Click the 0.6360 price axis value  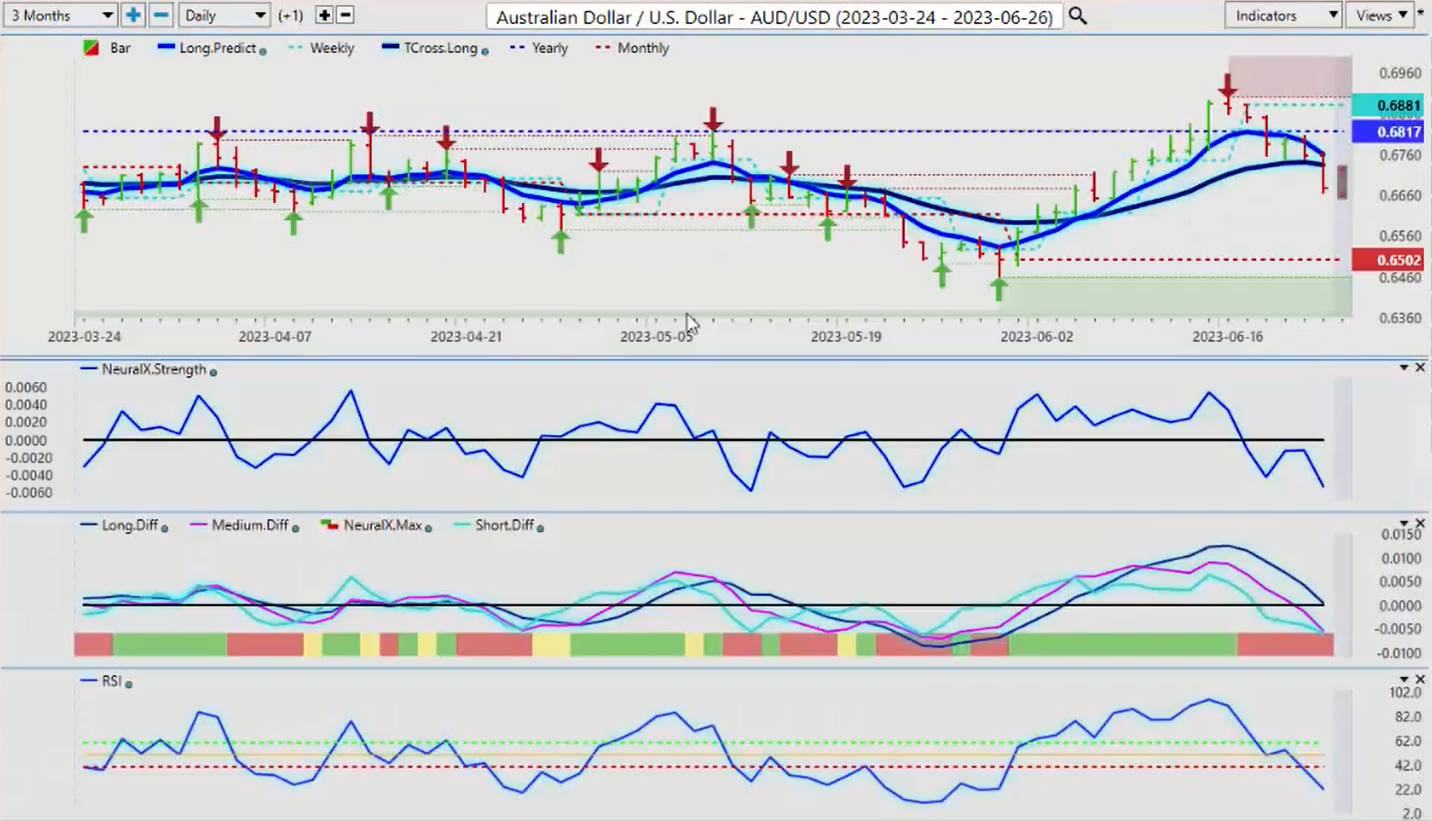1400,318
